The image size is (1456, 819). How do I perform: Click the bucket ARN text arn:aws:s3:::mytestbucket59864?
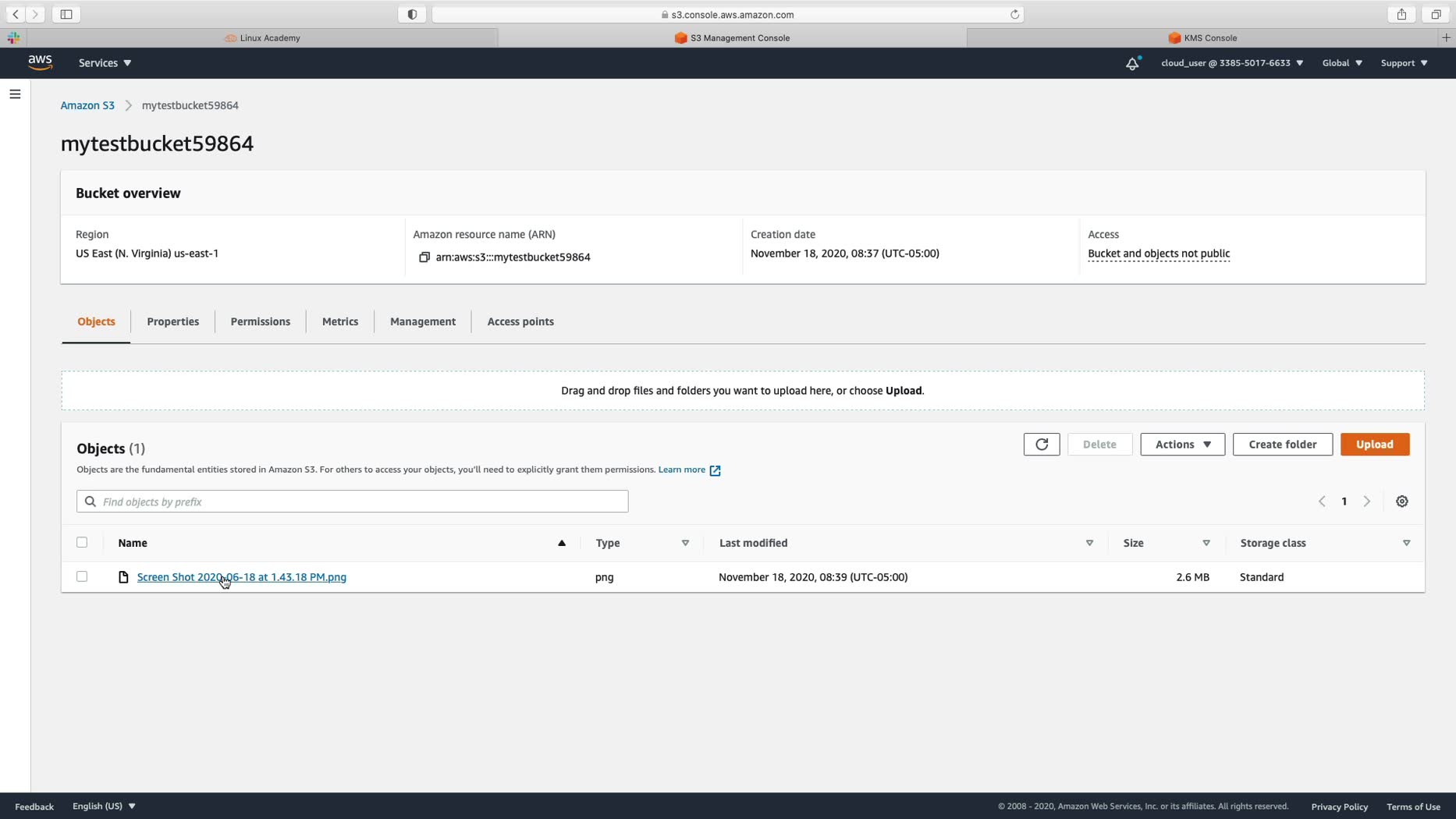(513, 257)
